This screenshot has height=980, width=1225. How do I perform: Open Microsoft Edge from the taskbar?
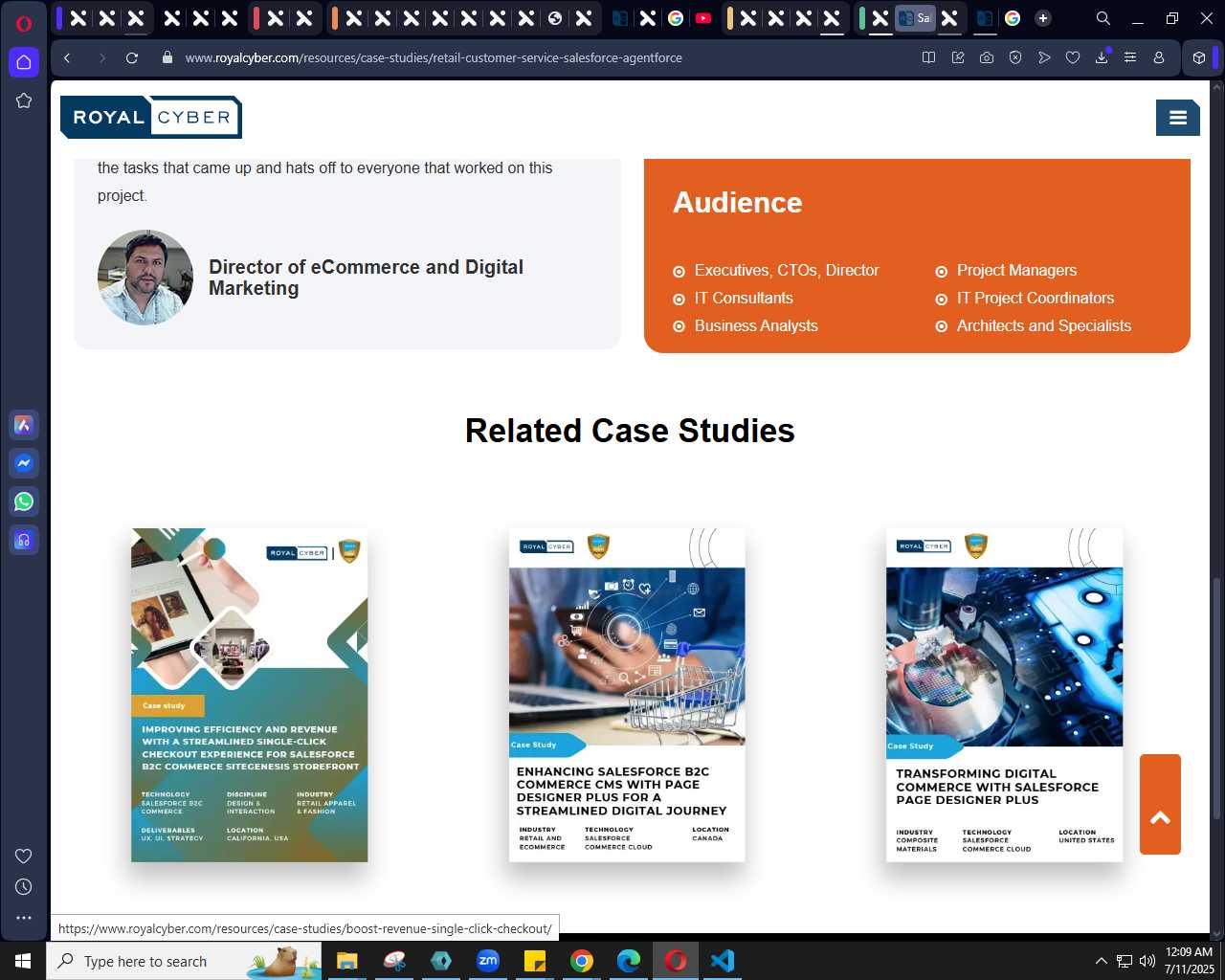point(629,961)
